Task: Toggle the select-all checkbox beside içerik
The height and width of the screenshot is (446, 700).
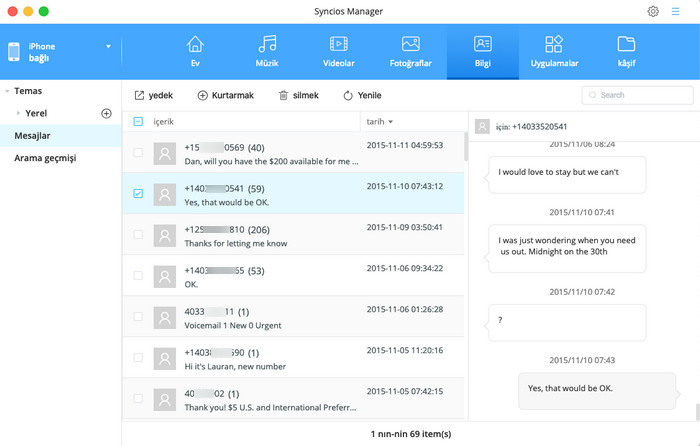Action: point(138,121)
